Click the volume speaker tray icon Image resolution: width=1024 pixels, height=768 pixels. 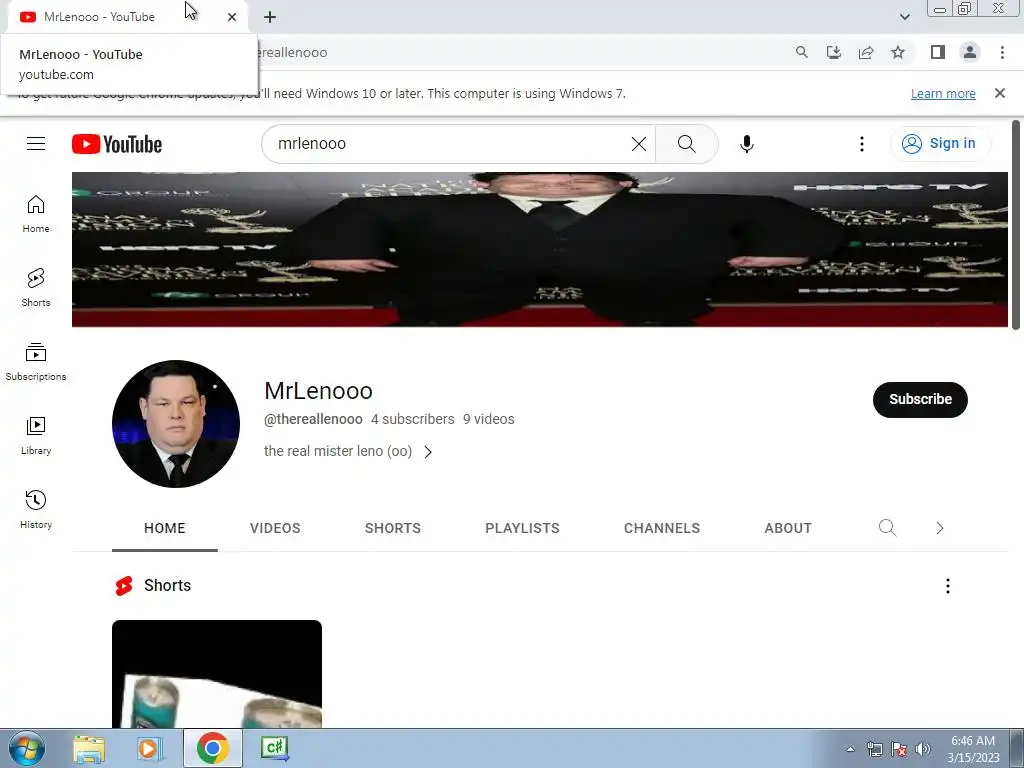pyautogui.click(x=922, y=749)
